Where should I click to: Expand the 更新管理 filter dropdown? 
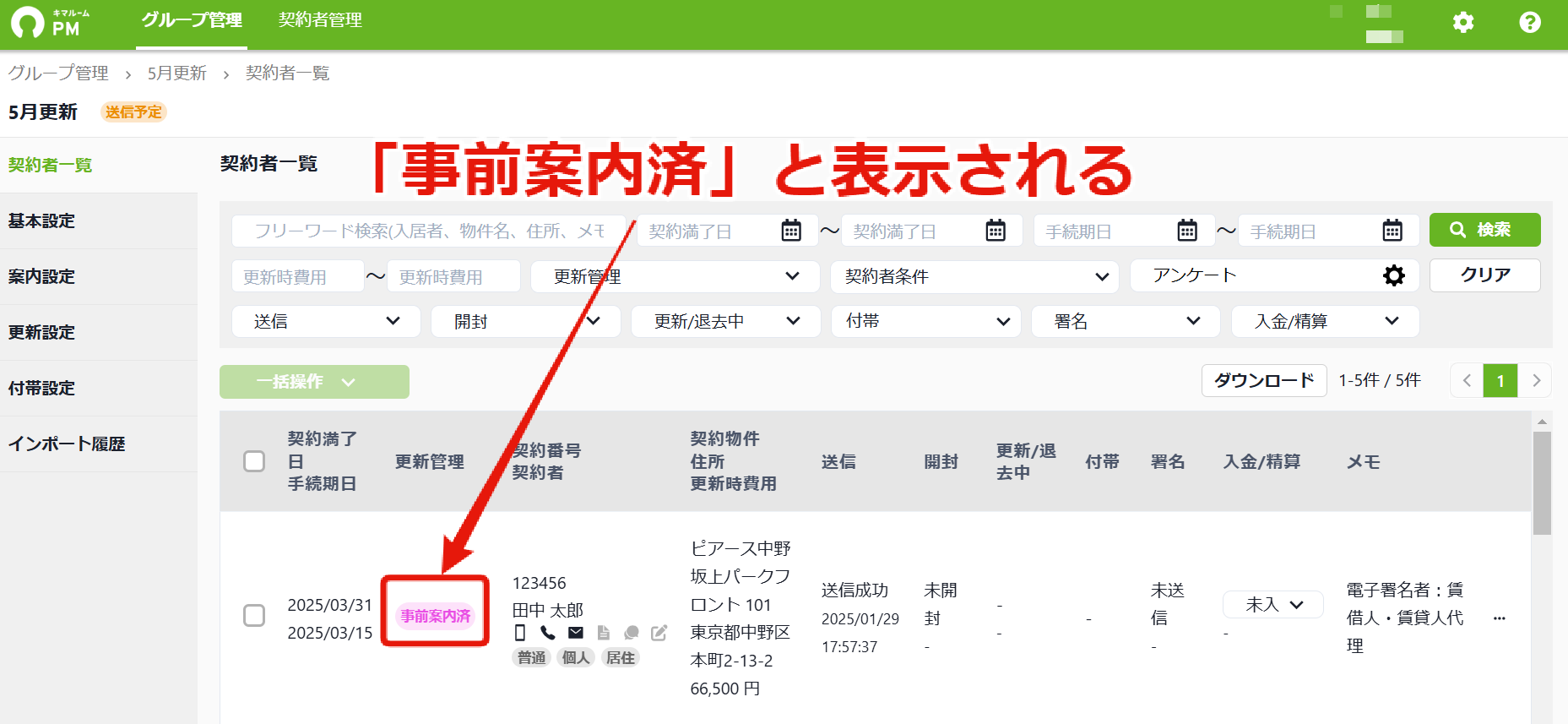coord(675,276)
